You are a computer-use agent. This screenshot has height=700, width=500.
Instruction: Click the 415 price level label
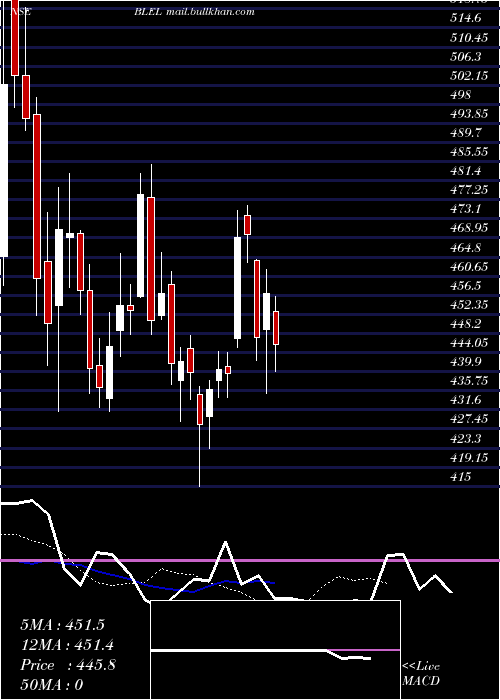click(x=460, y=476)
